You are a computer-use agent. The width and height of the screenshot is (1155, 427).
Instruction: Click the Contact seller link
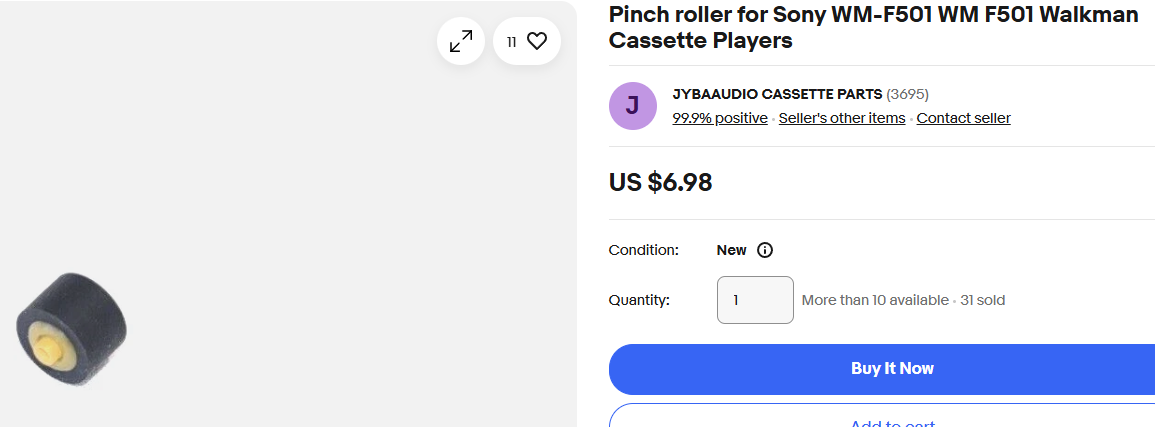click(x=963, y=118)
